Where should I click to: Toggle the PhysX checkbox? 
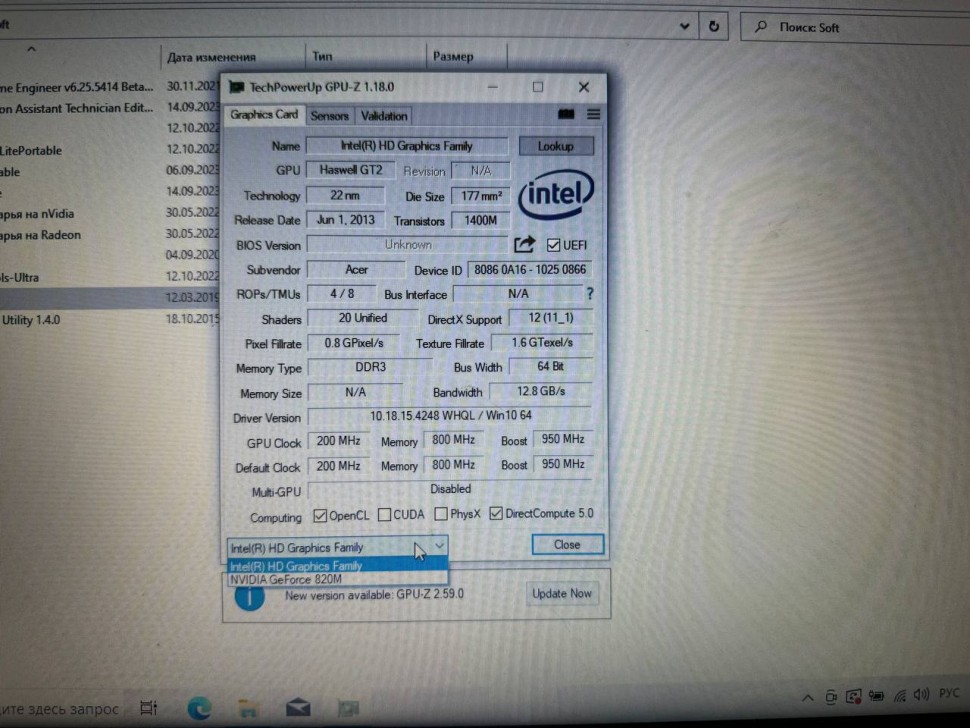(x=441, y=514)
